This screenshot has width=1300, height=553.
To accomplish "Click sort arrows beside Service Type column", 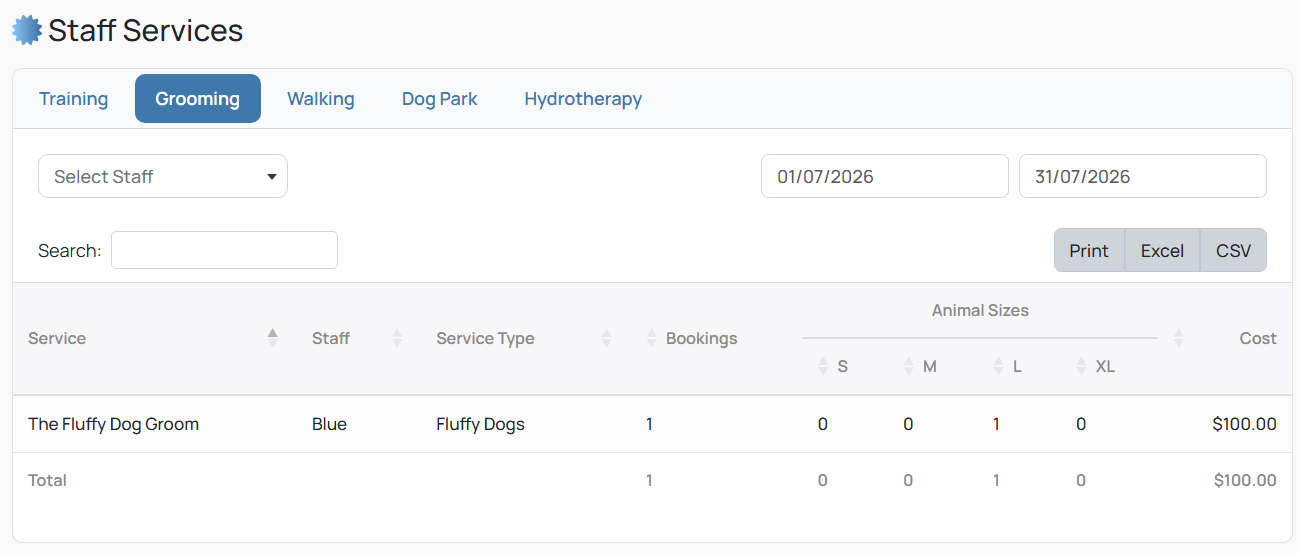I will point(606,338).
